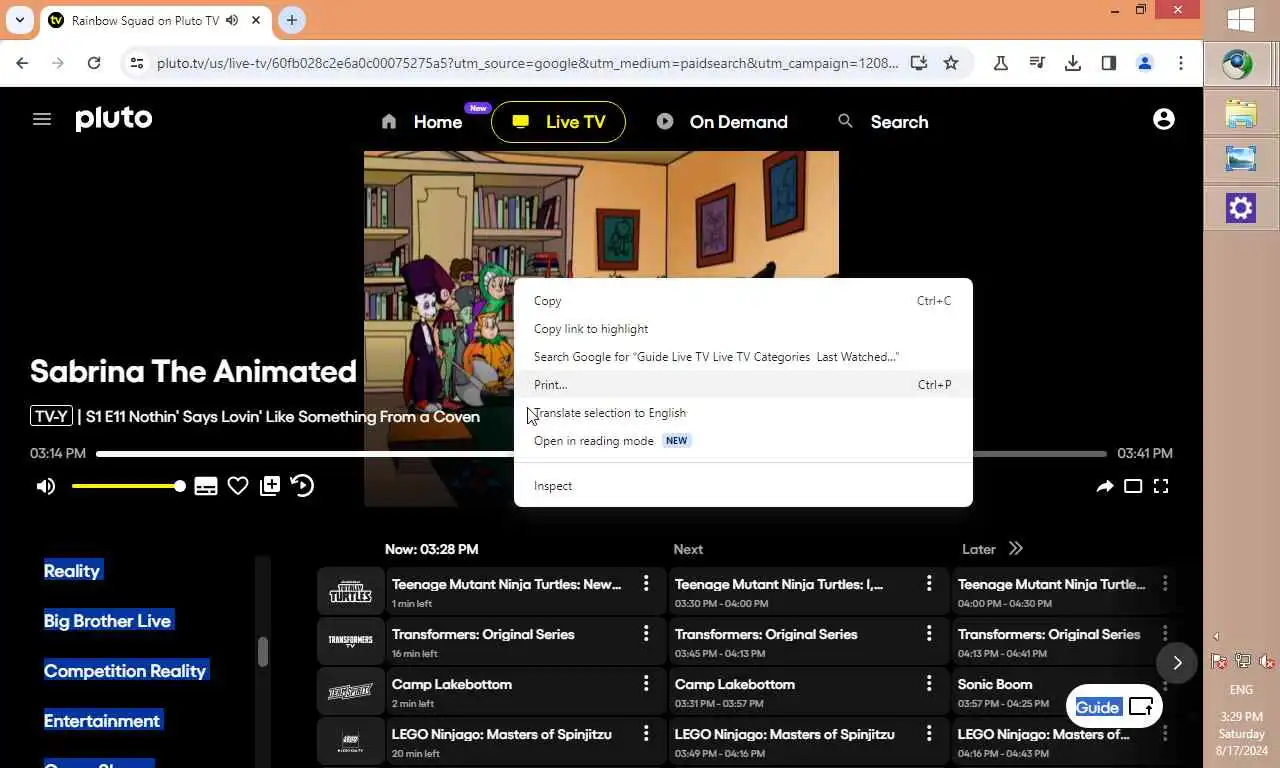
Task: Open File Explorer taskbar icon
Action: pyautogui.click(x=1241, y=113)
